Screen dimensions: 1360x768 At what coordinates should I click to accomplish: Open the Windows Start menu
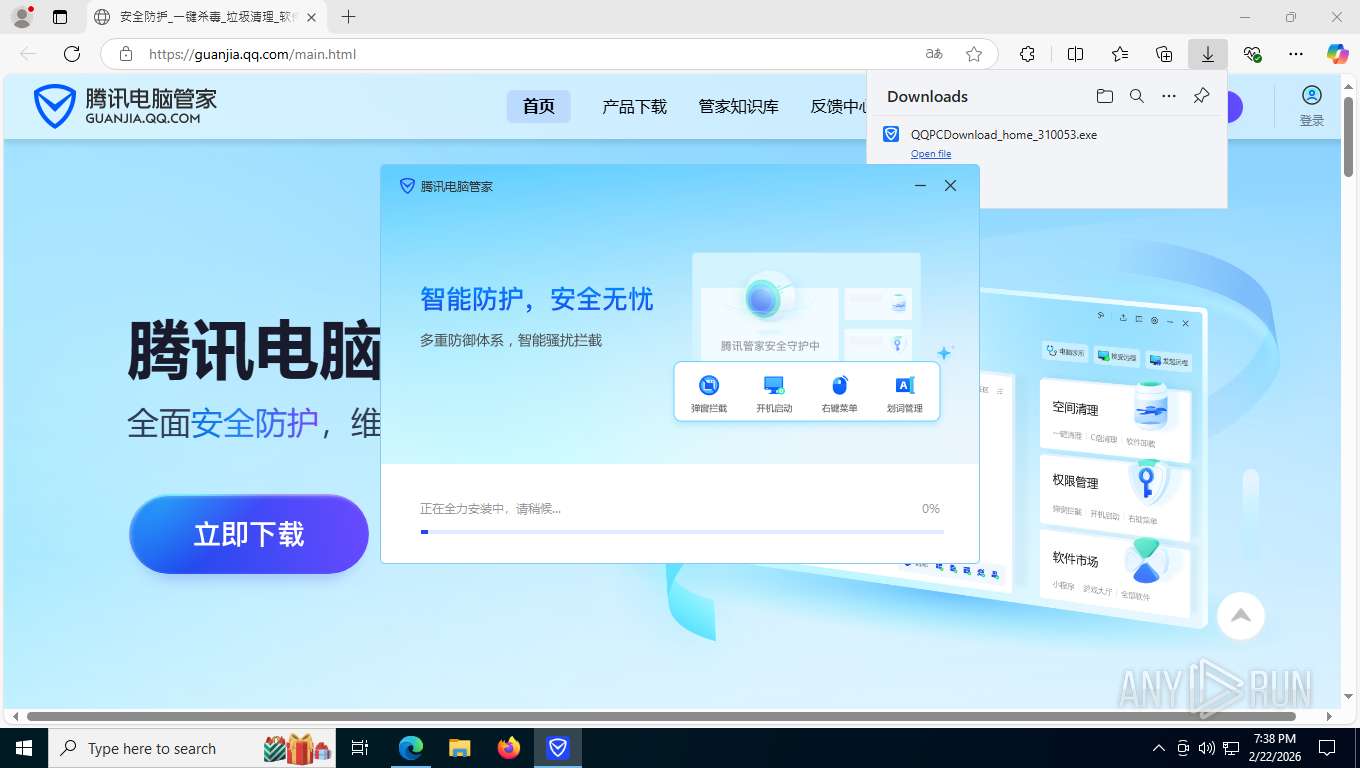tap(22, 748)
